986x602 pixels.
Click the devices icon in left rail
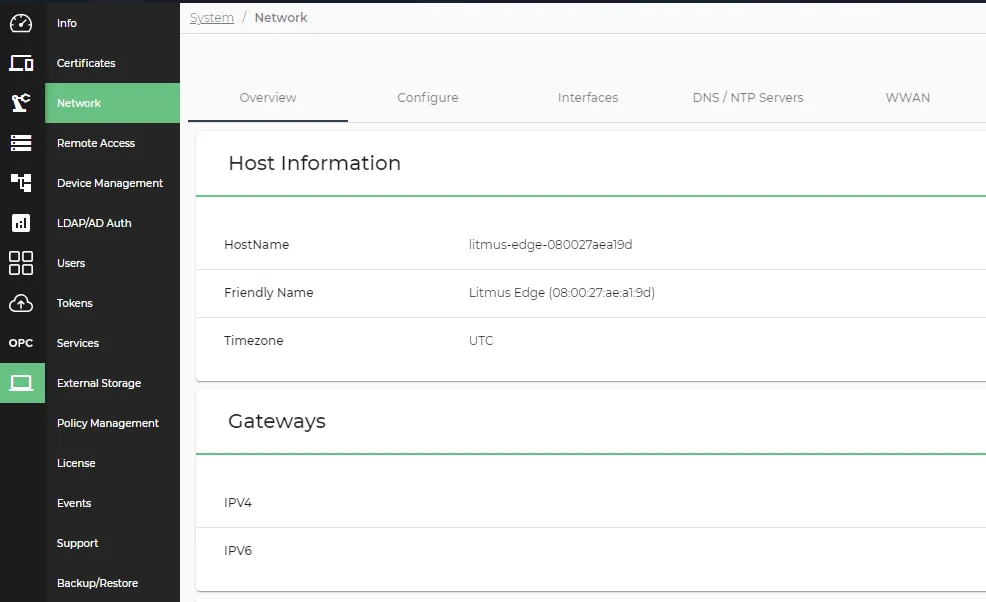tap(21, 63)
